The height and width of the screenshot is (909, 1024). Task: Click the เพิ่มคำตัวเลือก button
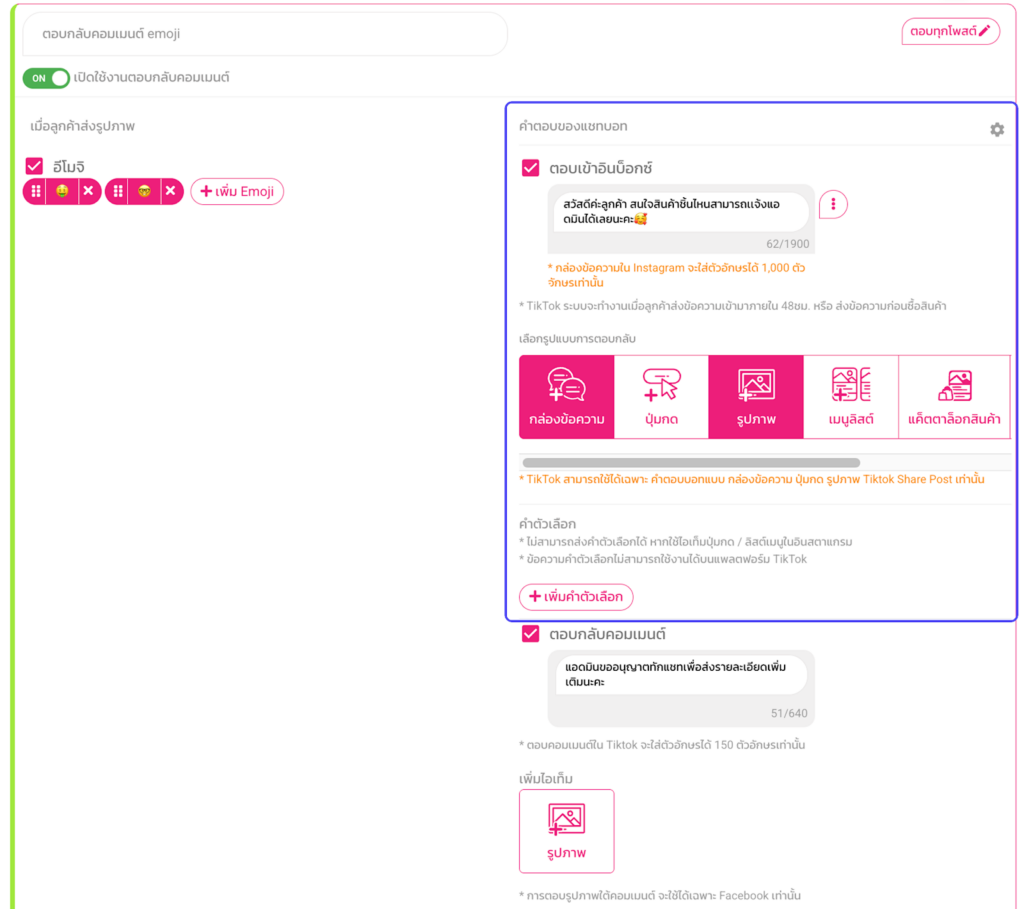576,597
